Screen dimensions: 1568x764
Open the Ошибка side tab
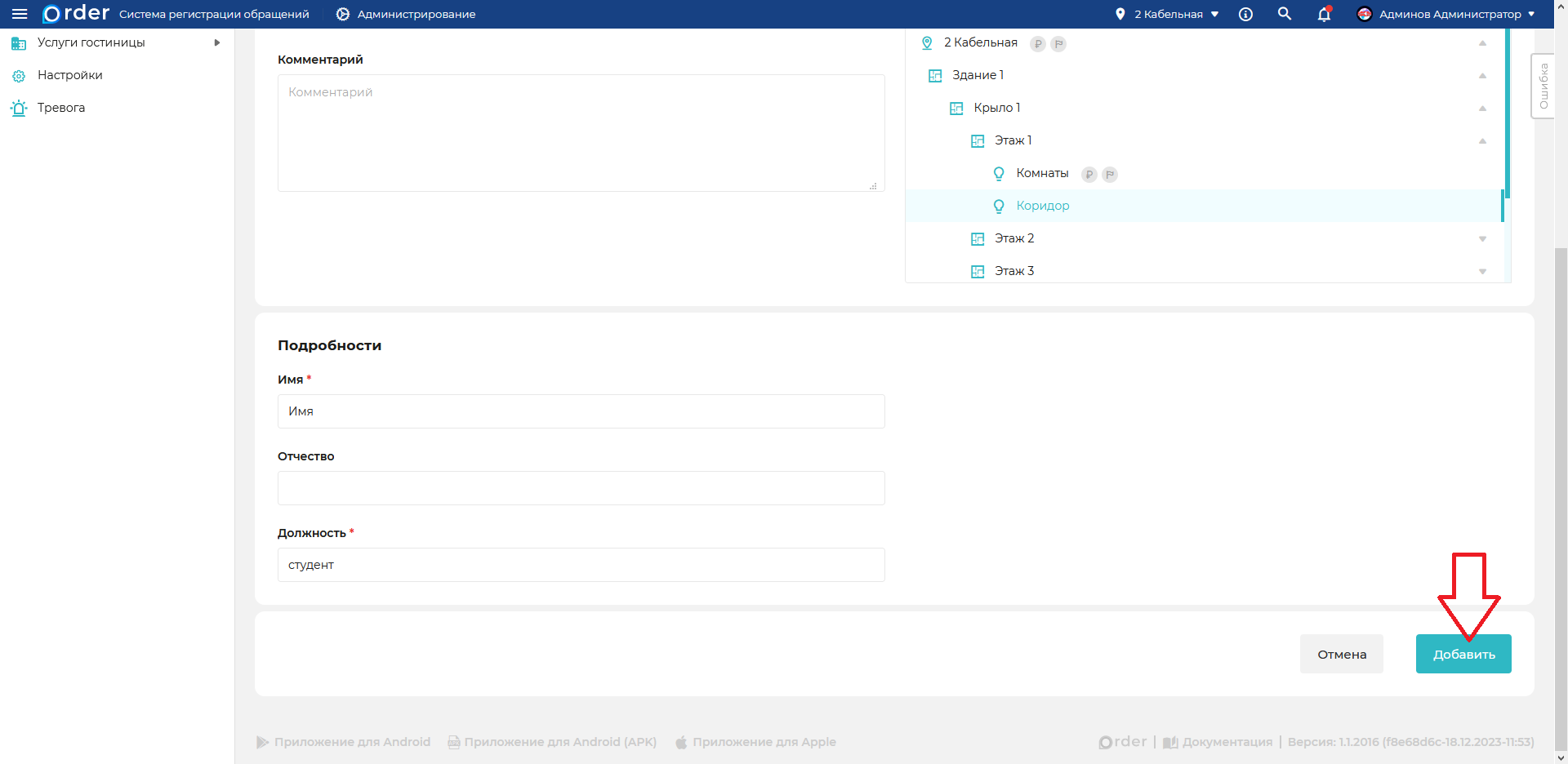click(1543, 87)
